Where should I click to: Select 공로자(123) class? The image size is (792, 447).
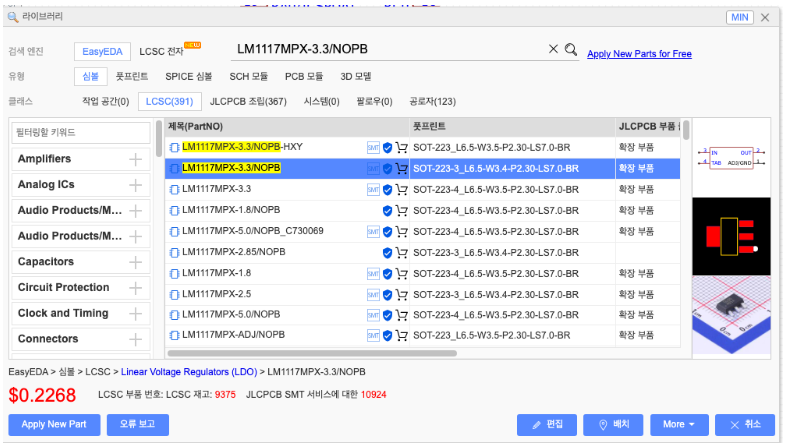pos(432,102)
